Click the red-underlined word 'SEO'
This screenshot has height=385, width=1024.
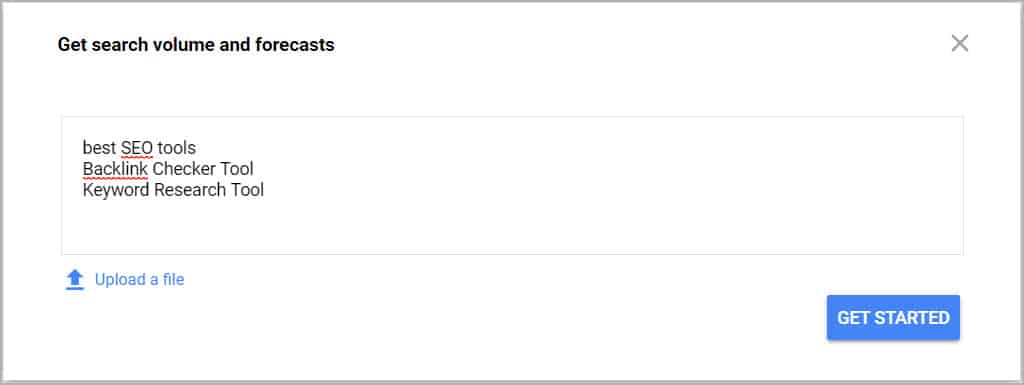point(137,147)
